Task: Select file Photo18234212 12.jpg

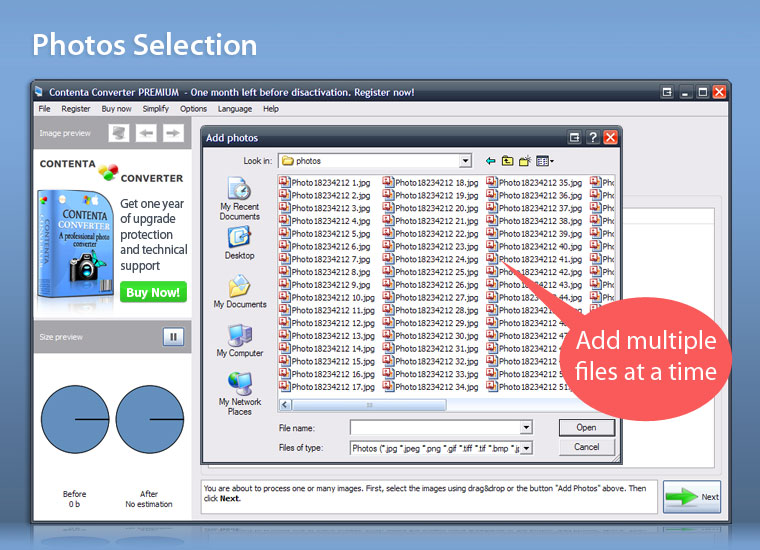Action: click(x=327, y=323)
